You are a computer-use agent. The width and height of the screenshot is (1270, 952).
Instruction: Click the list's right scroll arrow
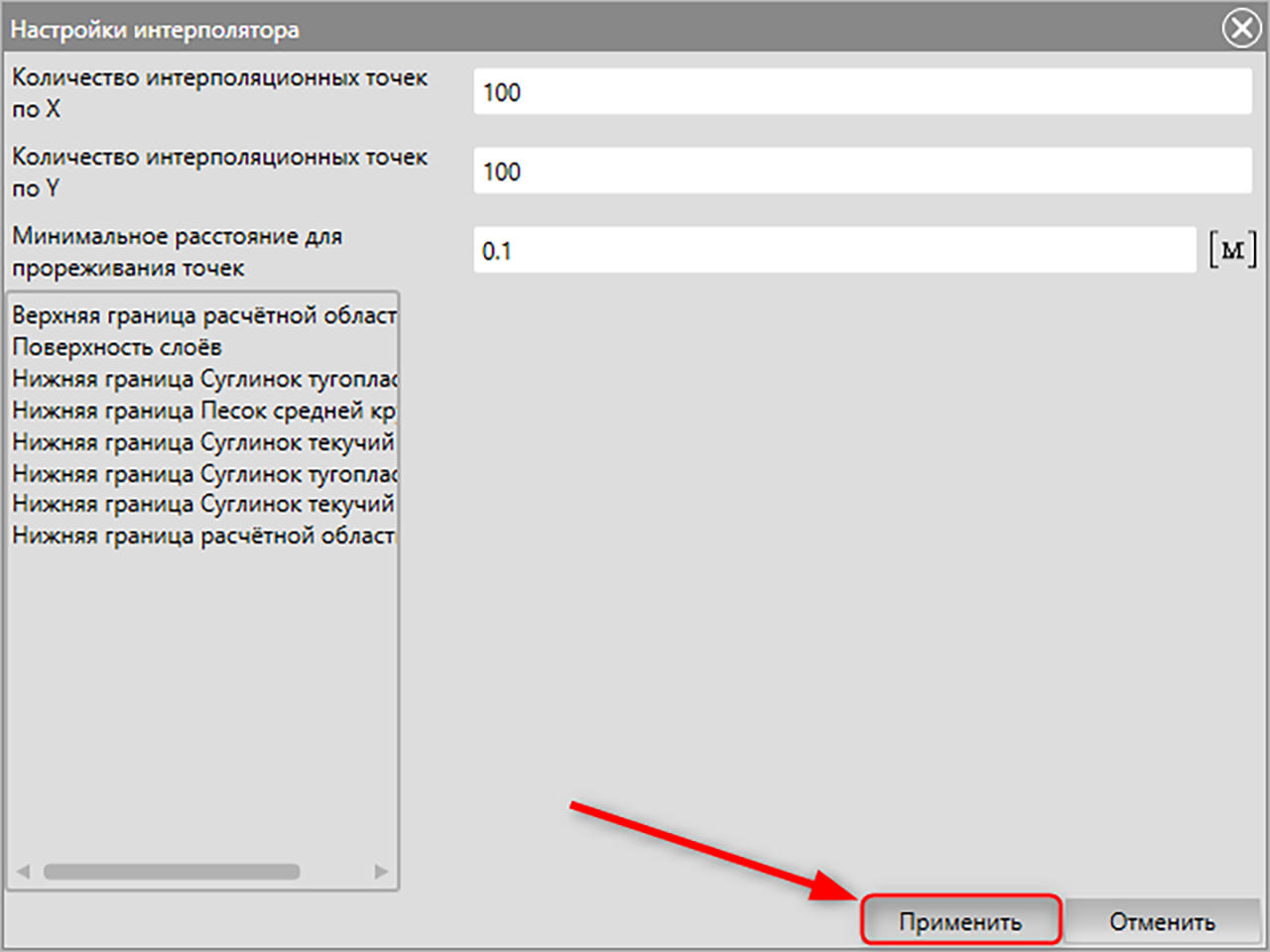[382, 872]
